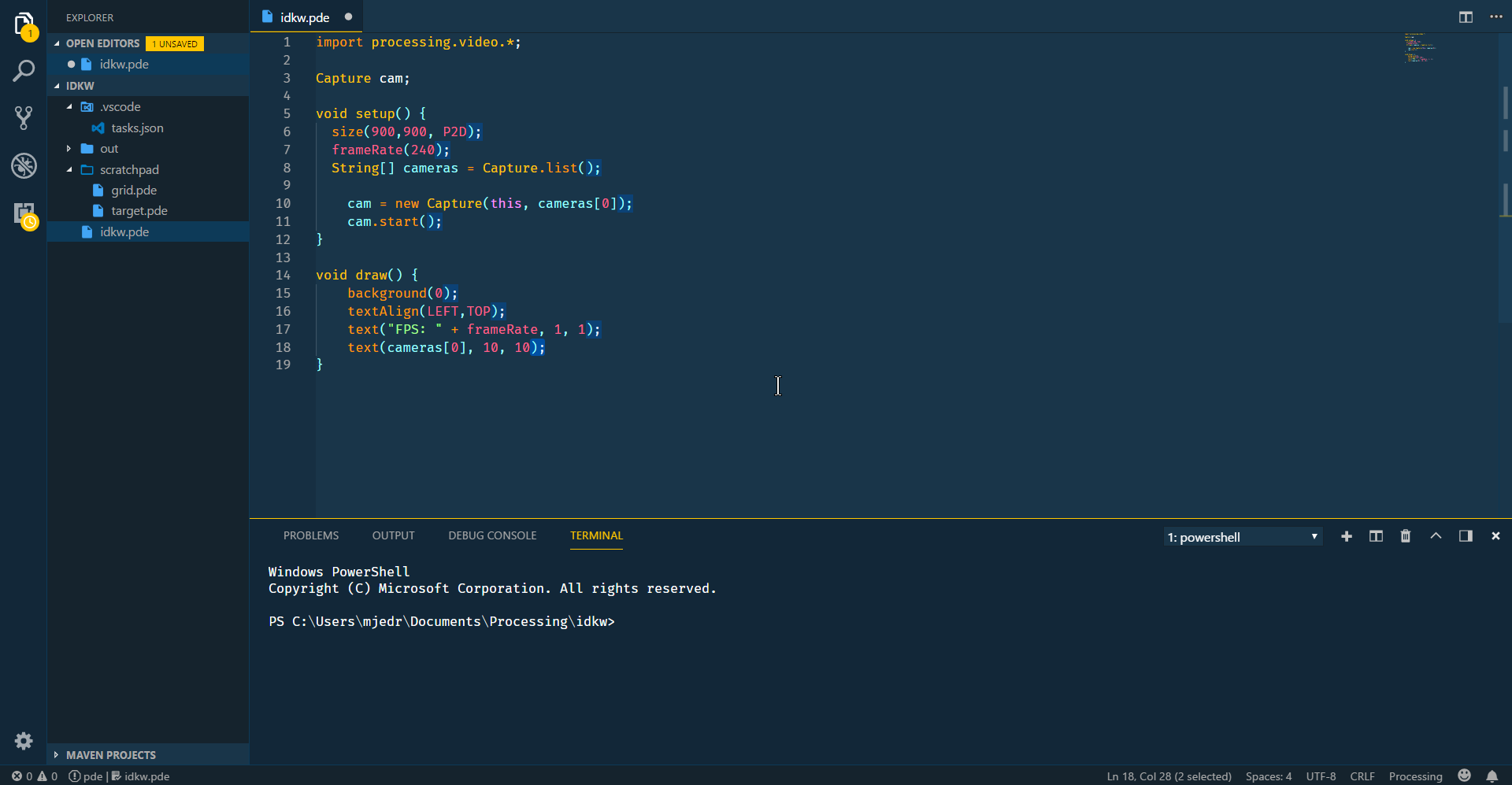Click the Manage gear icon
Screen dimensions: 1512x785
[24, 741]
